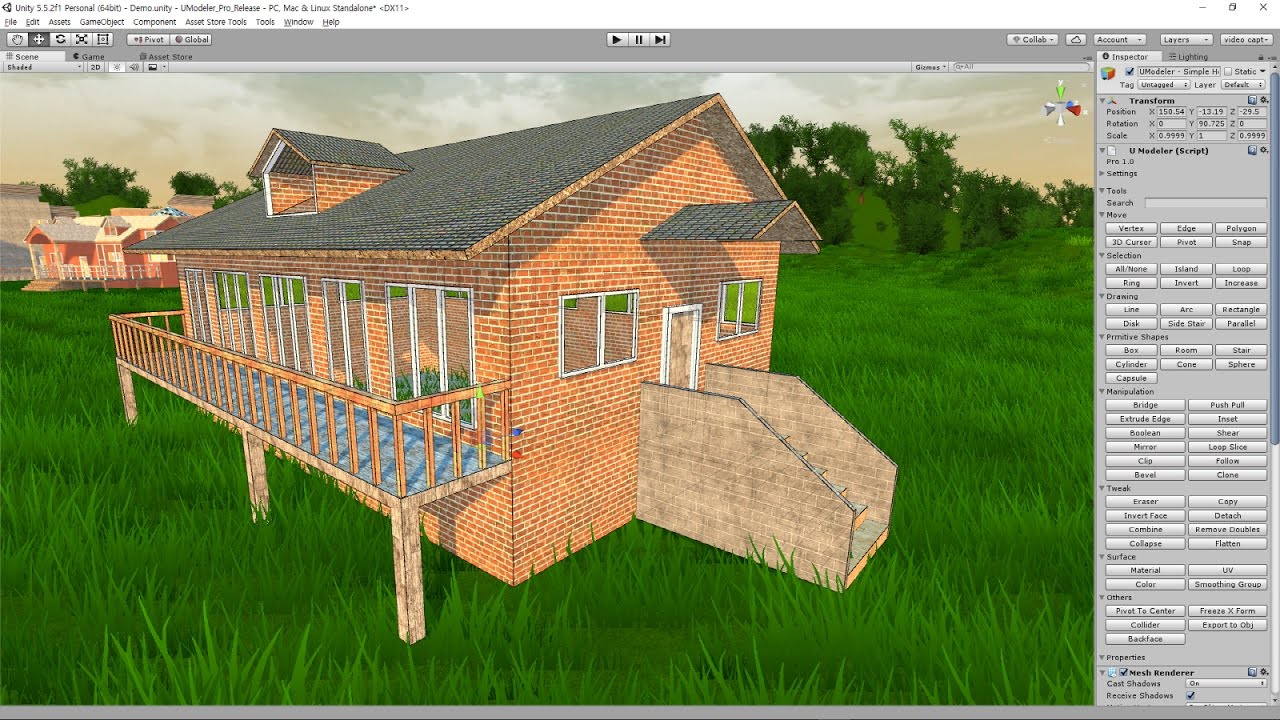The width and height of the screenshot is (1280, 720).
Task: Open the Unity Cloud services panel
Action: [x=1075, y=39]
